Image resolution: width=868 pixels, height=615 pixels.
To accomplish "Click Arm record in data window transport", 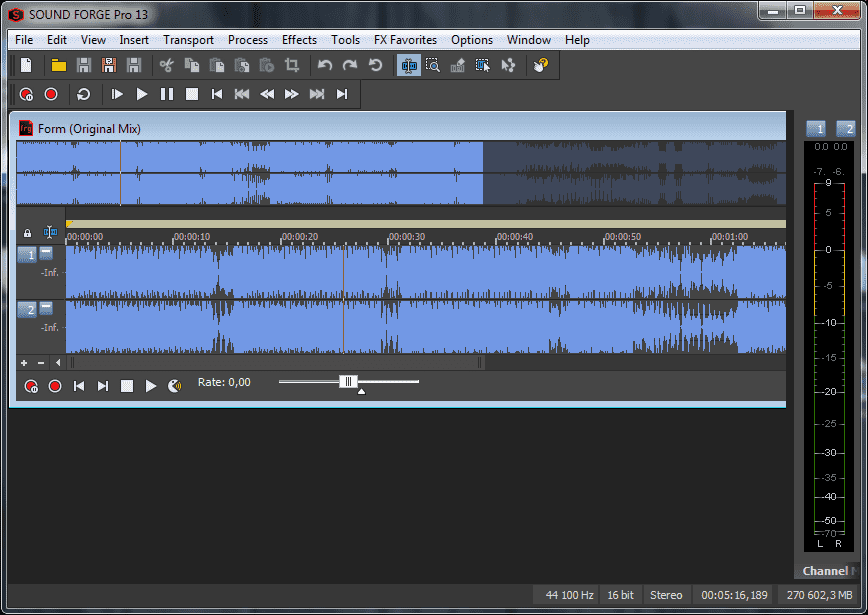I will point(32,386).
